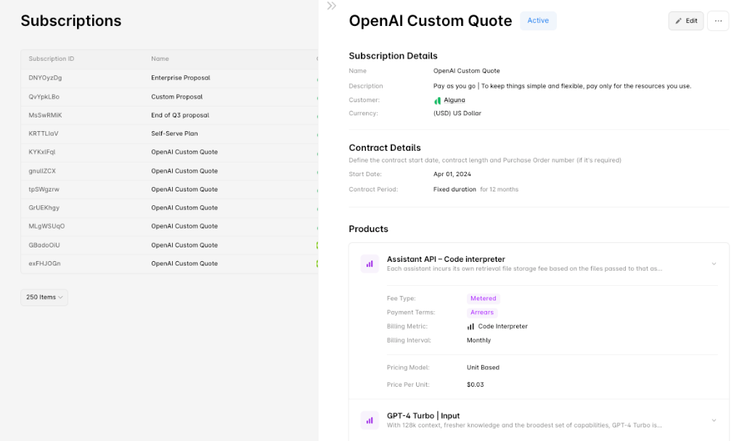Click the Fixed duration contract period value

[x=454, y=189]
